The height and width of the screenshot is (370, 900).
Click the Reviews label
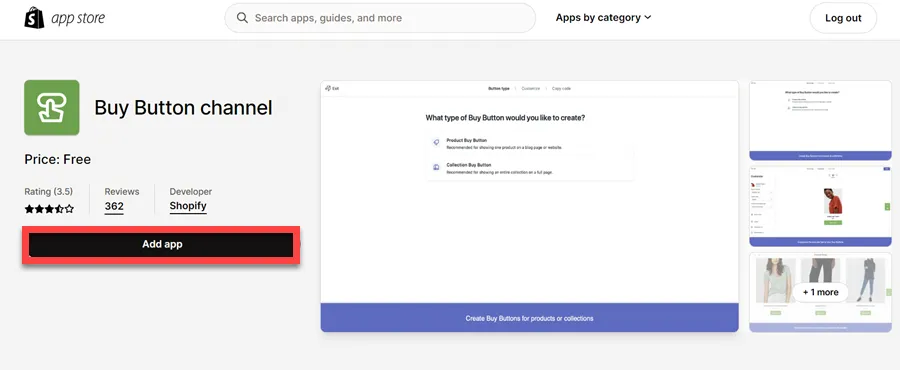point(122,192)
